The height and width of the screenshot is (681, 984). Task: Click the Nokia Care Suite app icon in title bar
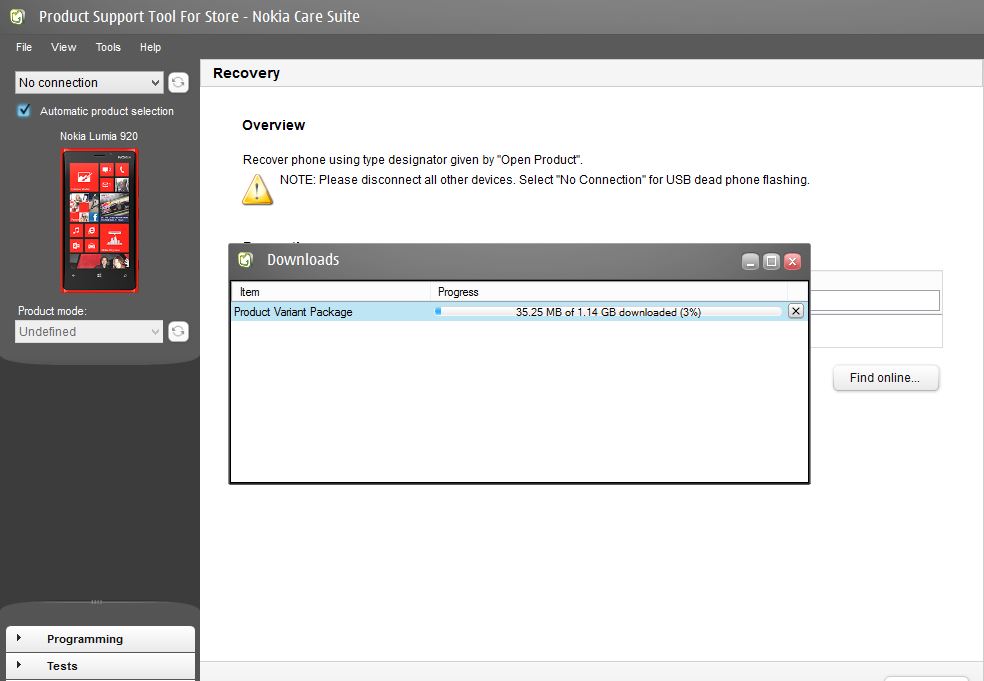(x=17, y=16)
